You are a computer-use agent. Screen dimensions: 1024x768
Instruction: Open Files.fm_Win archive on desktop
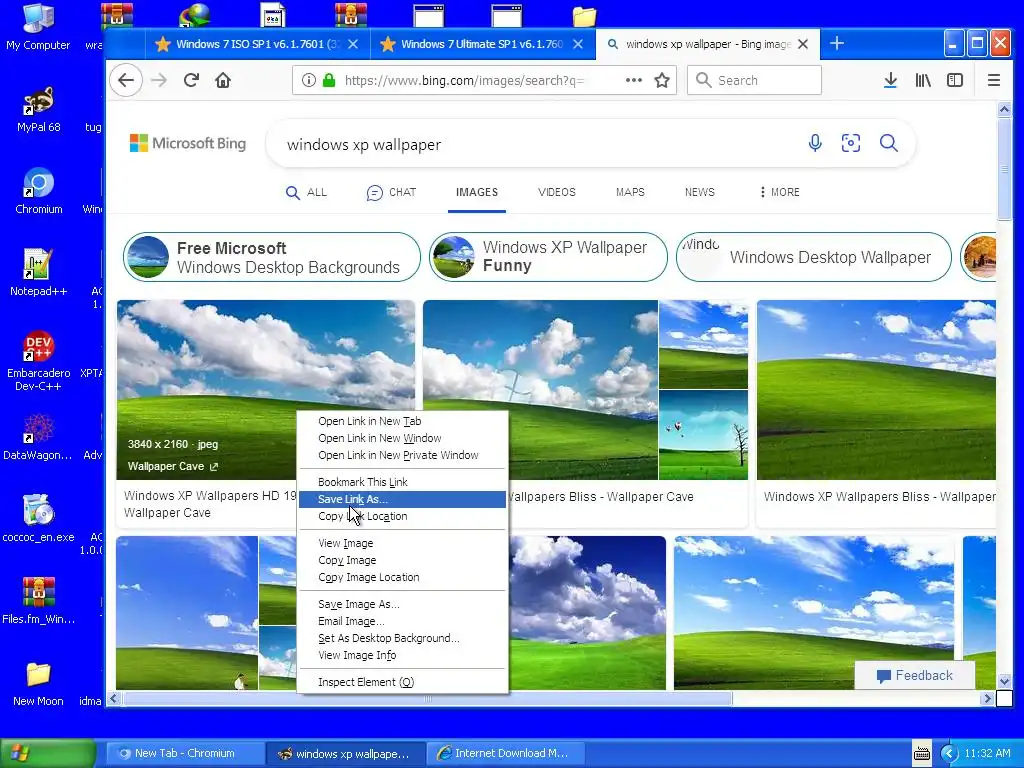[38, 601]
